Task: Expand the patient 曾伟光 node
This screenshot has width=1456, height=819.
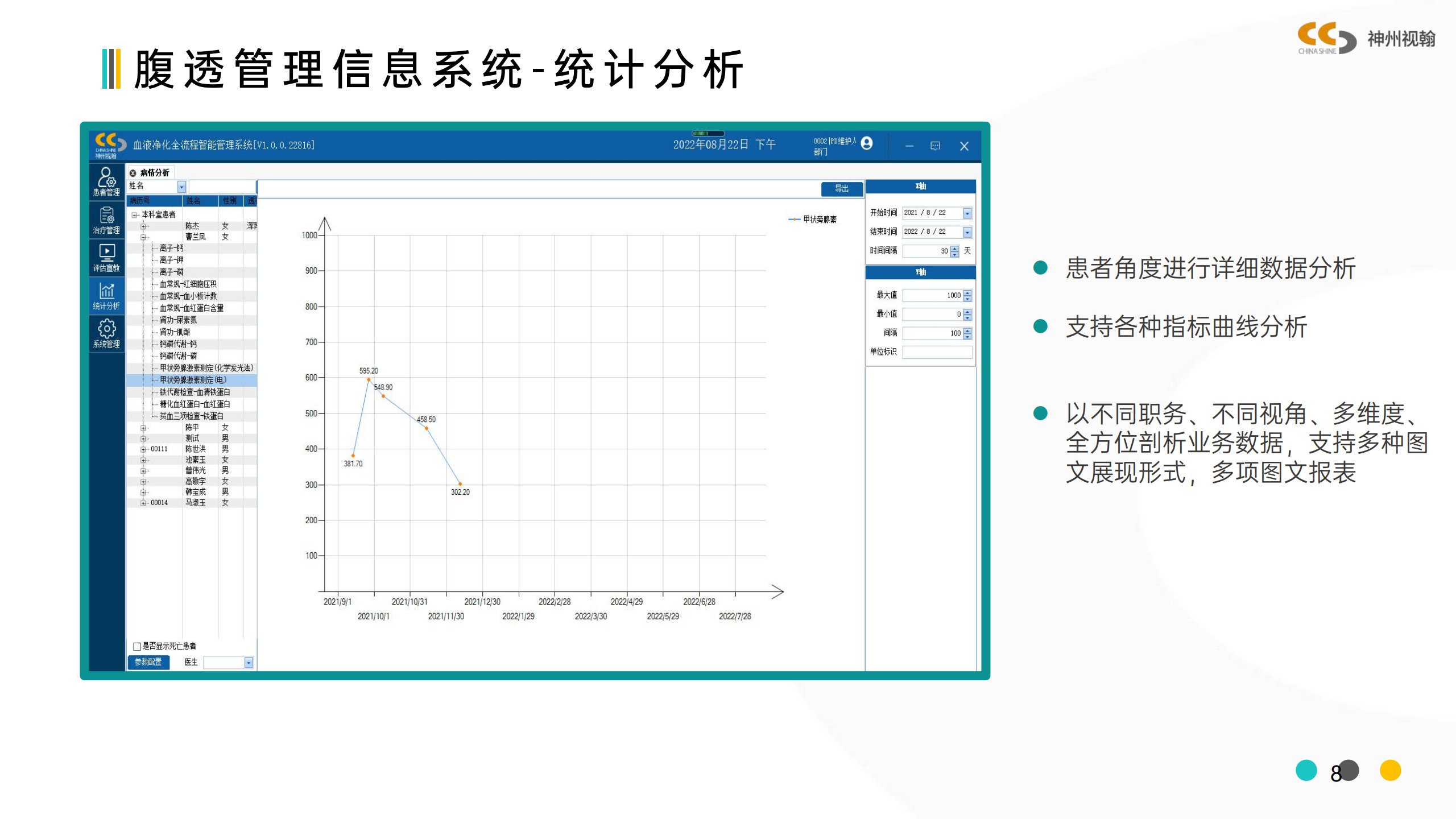Action: [x=144, y=471]
